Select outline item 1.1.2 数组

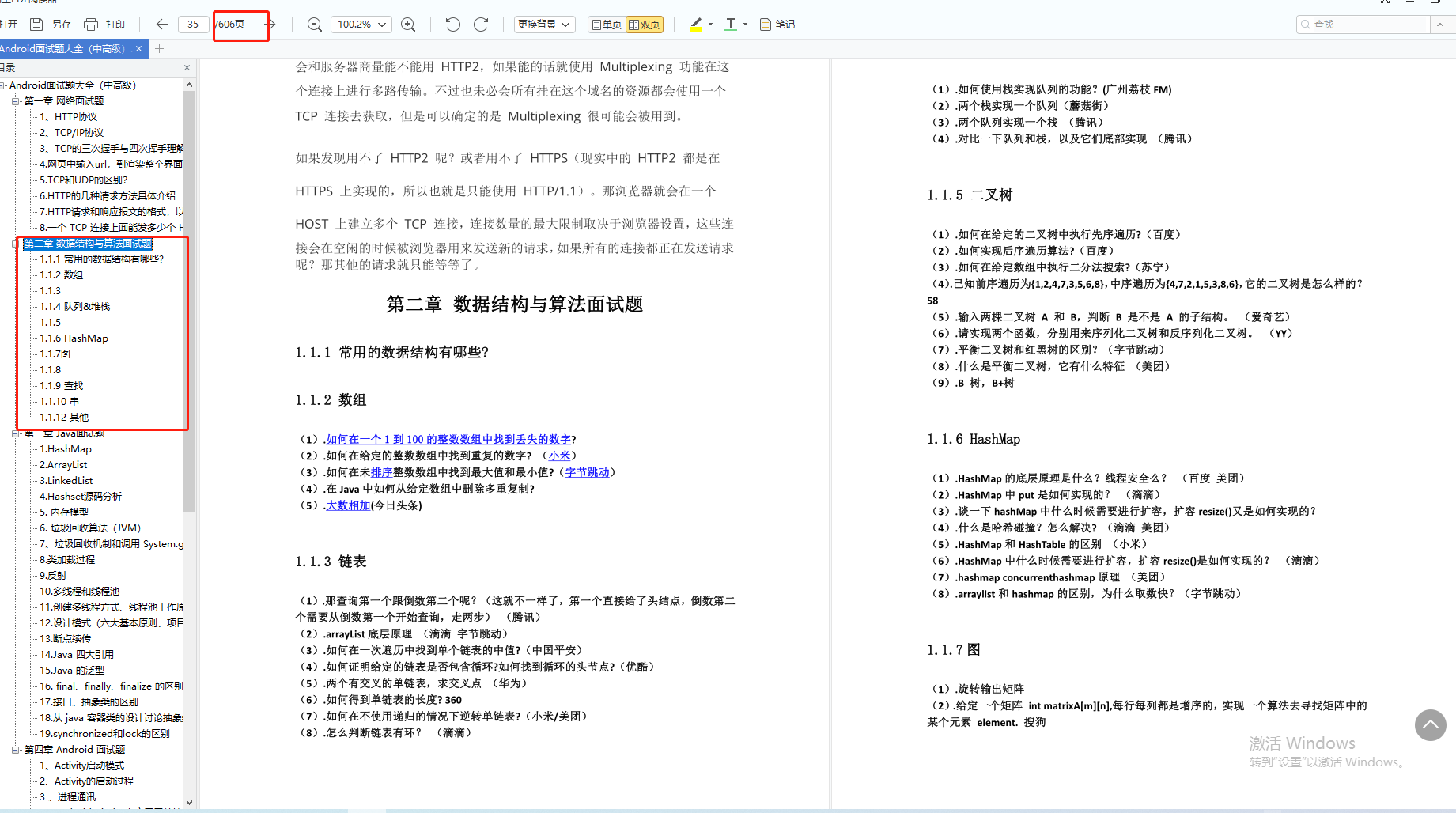tap(62, 275)
